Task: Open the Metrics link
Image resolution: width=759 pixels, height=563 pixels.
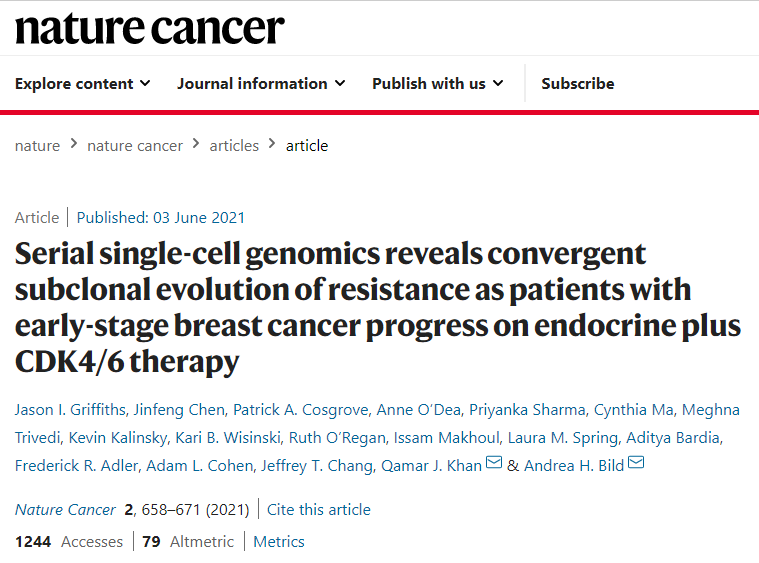Action: (279, 542)
